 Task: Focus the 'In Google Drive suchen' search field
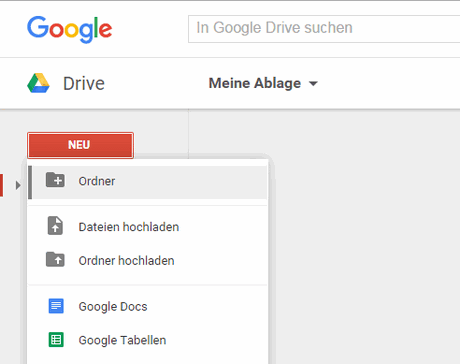pos(324,29)
